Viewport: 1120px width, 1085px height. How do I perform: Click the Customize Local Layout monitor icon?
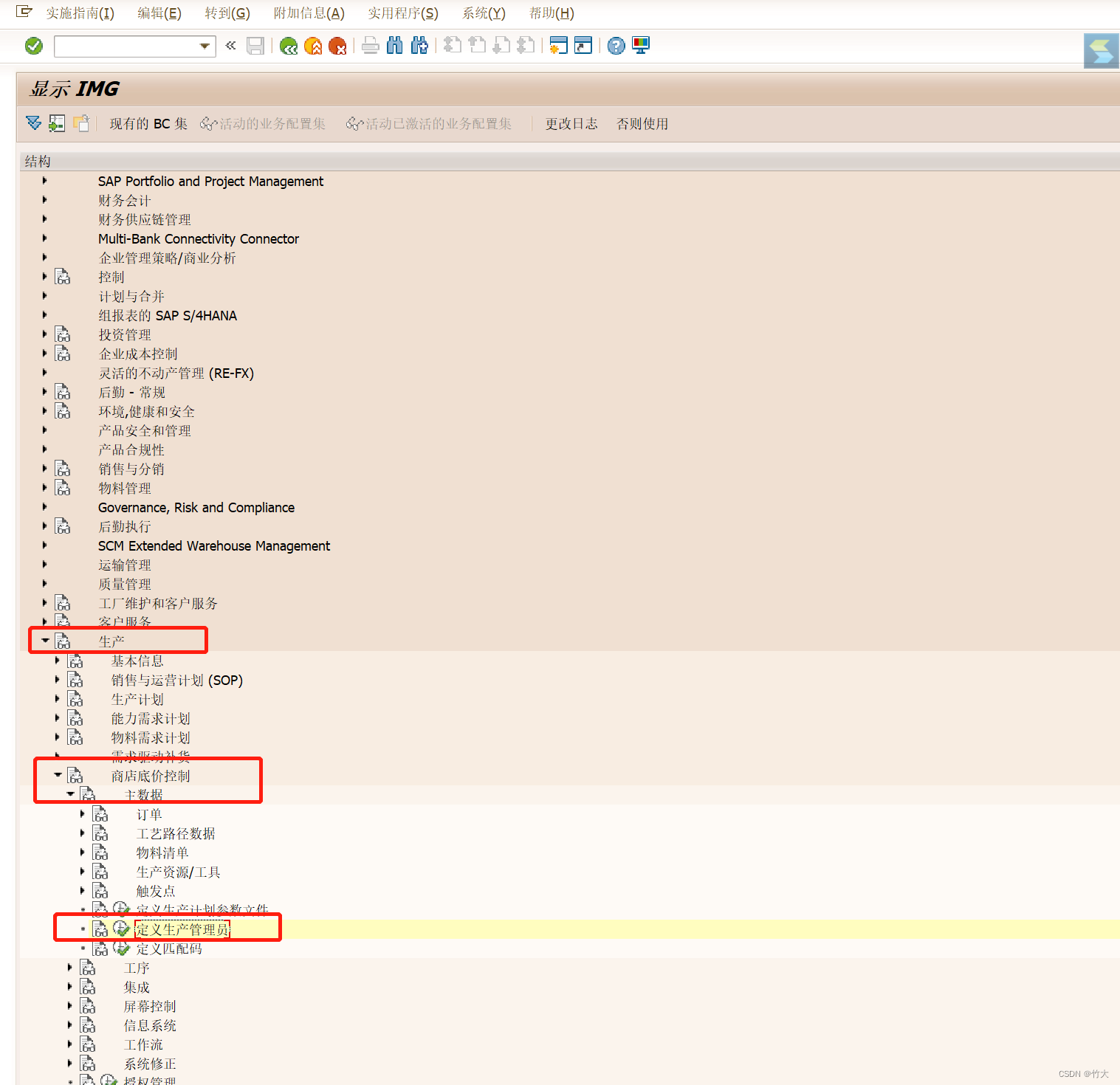click(641, 46)
